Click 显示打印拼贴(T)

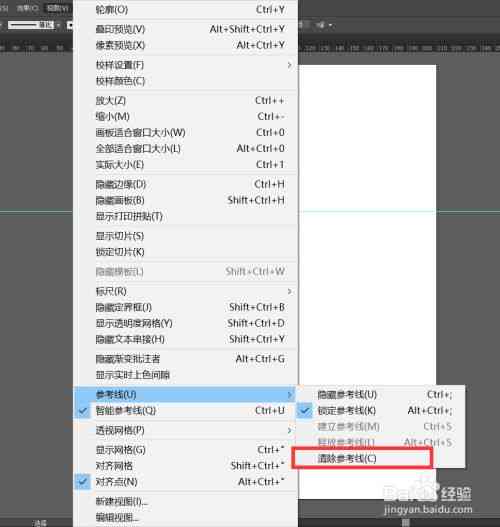(x=185, y=216)
